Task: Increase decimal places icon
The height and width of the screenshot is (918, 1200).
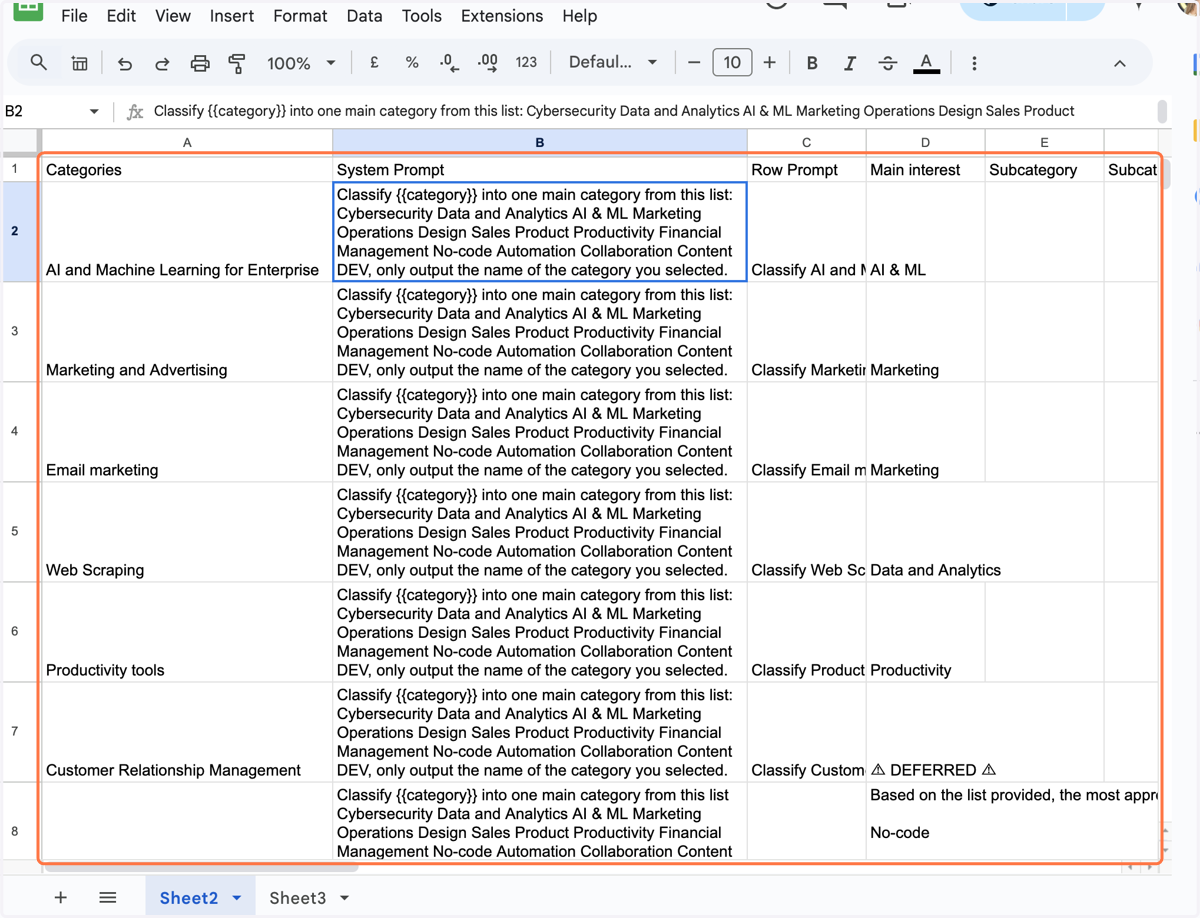Action: coord(488,62)
